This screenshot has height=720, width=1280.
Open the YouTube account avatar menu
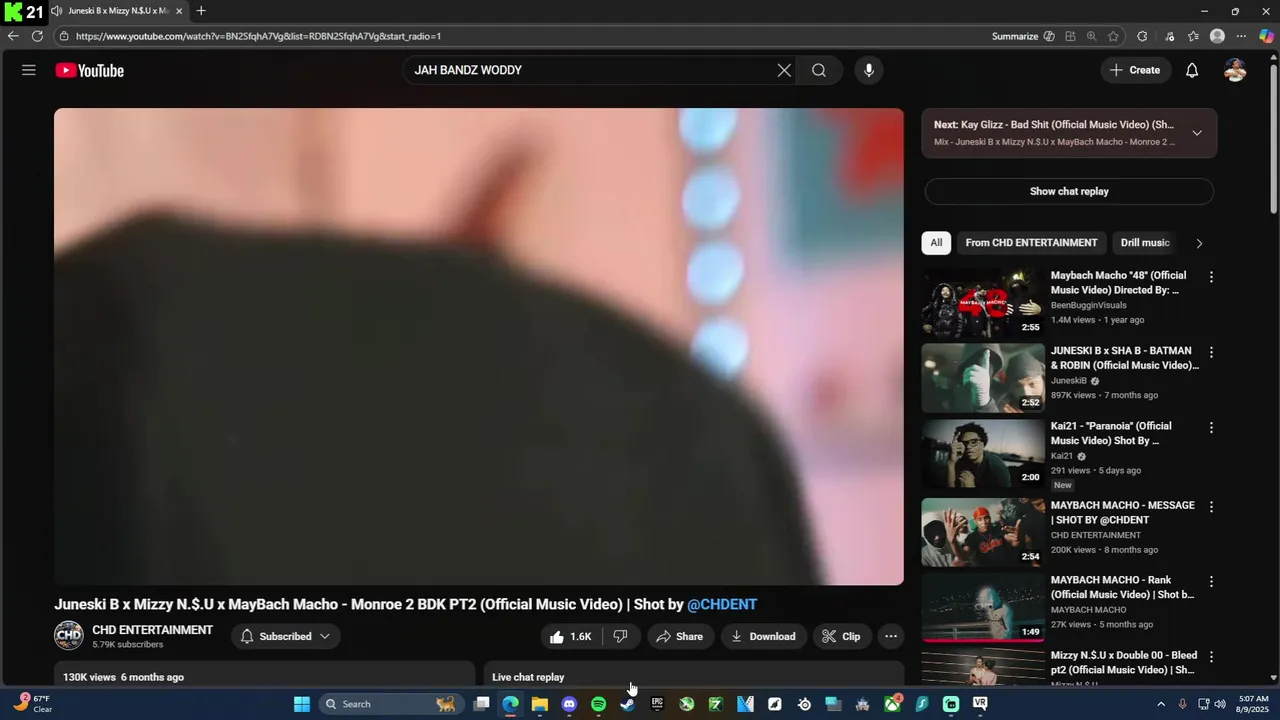click(1235, 70)
